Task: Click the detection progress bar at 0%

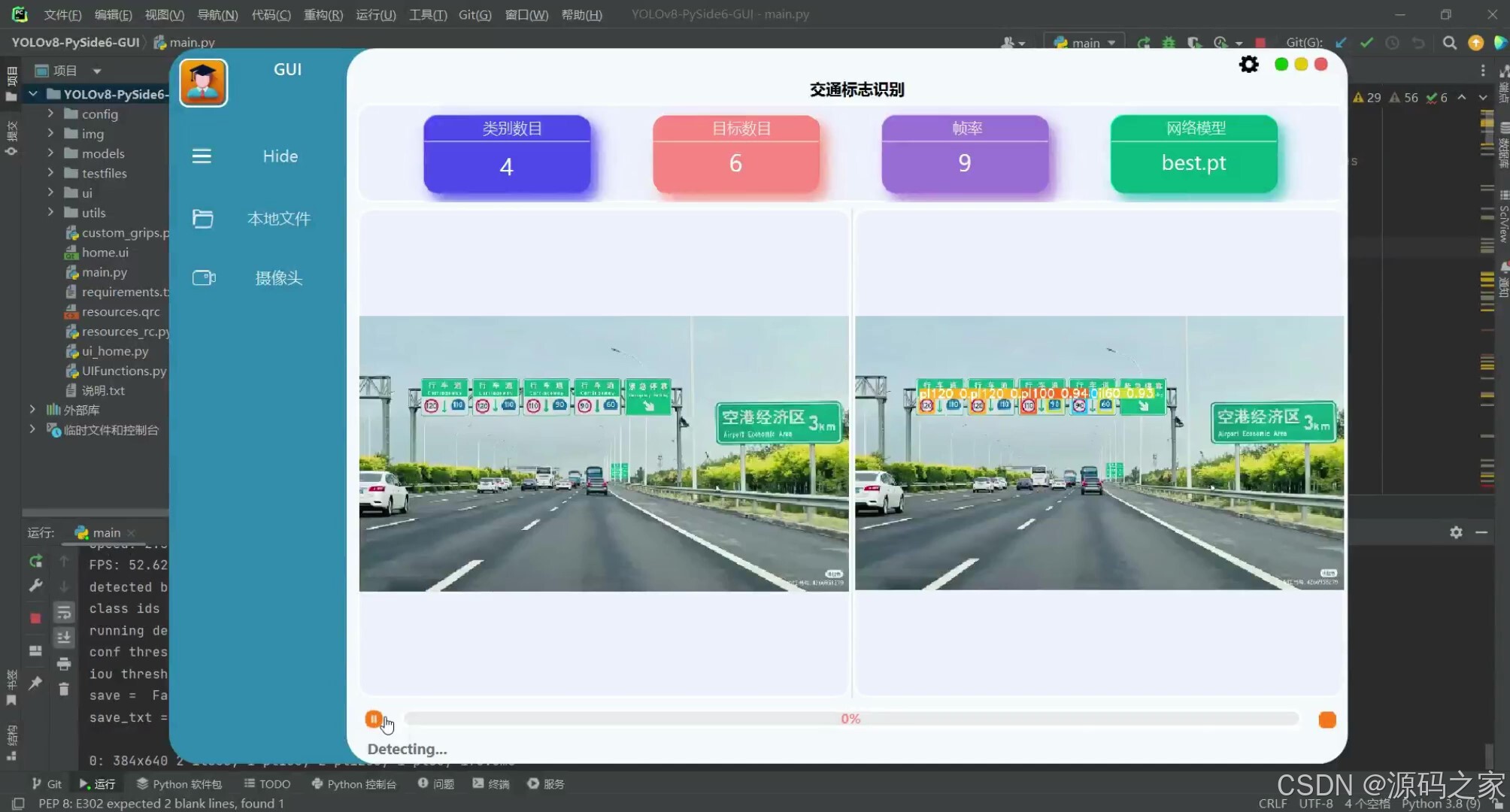Action: click(851, 719)
